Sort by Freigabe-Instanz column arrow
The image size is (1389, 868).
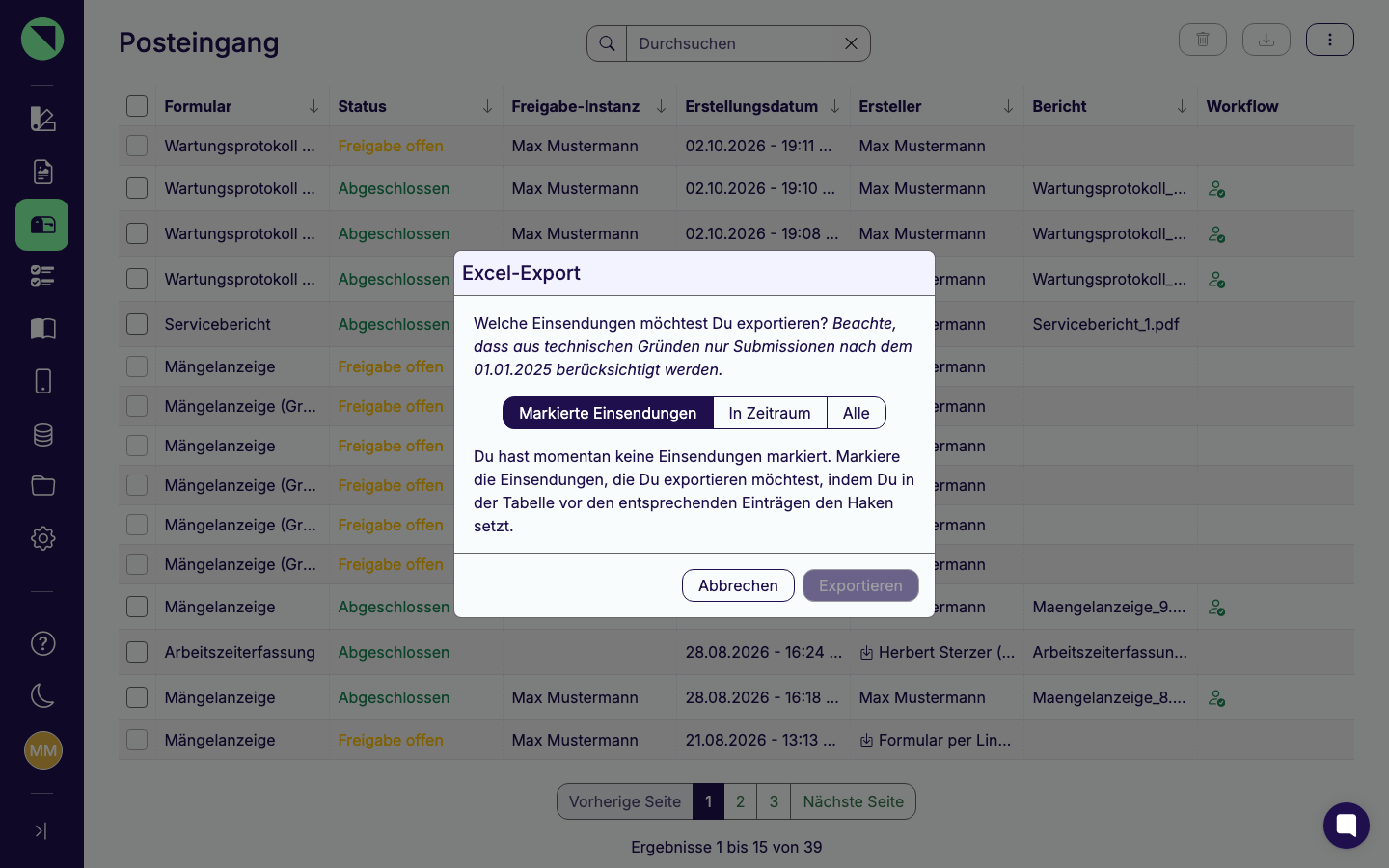tap(661, 106)
